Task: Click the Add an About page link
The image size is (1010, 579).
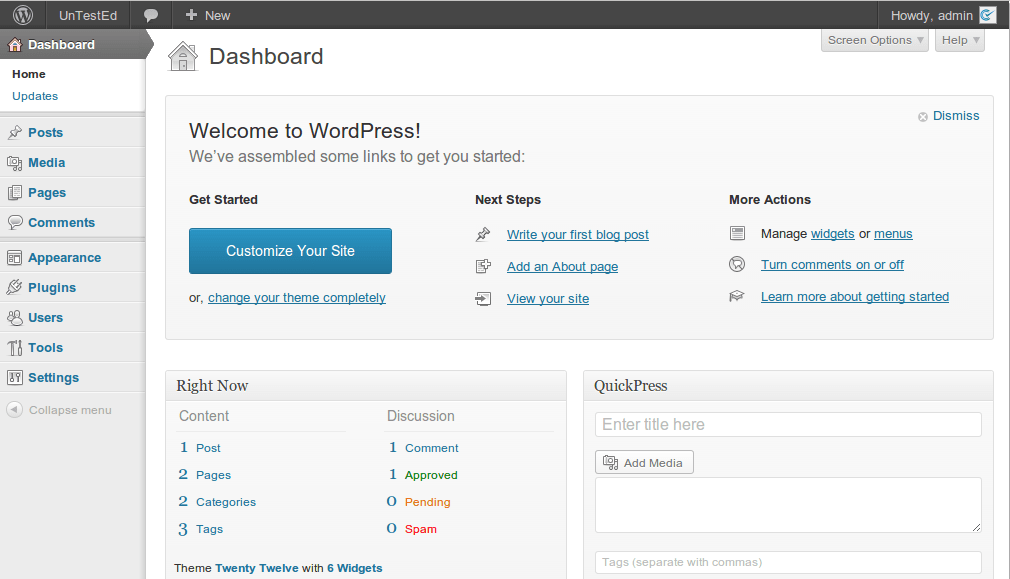Action: coord(562,267)
